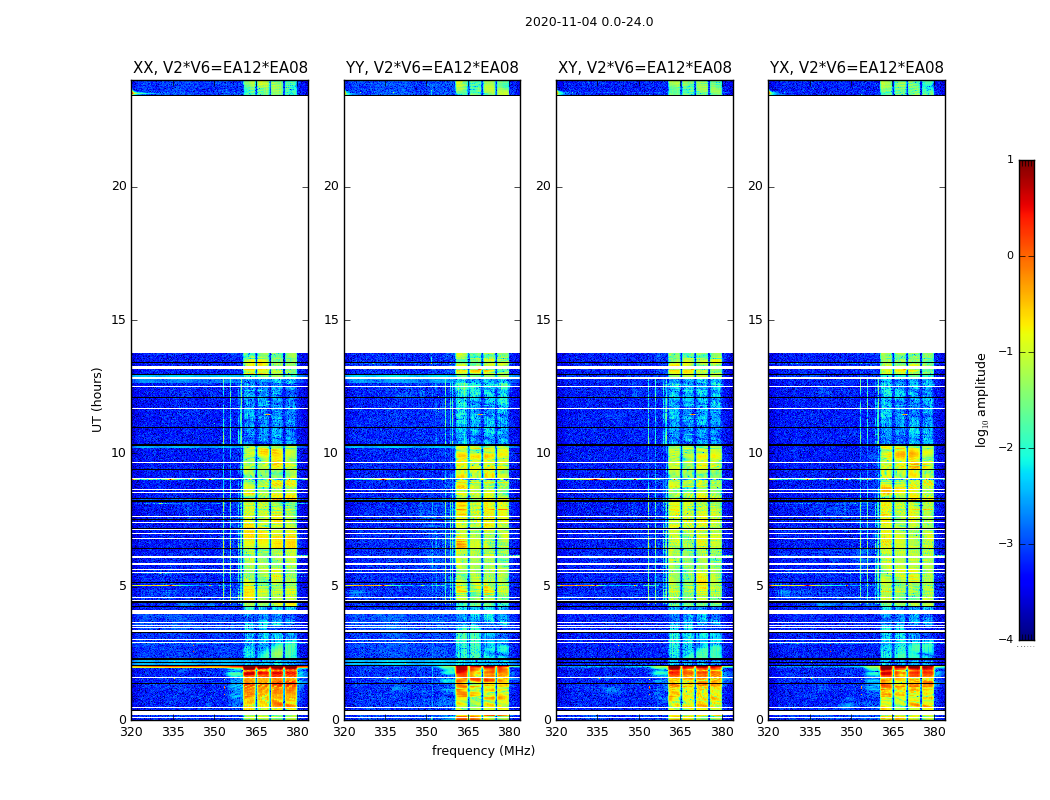
Task: Click the XX, V2*V6=EA12*EA08 panel title
Action: click(220, 68)
